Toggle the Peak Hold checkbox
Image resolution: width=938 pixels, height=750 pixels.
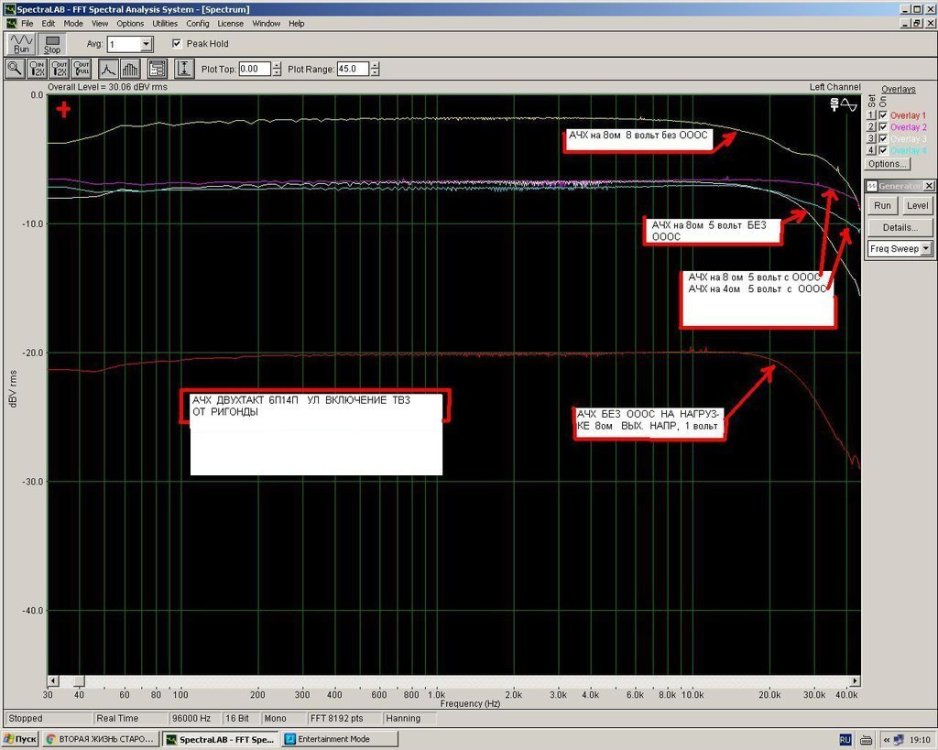[177, 44]
